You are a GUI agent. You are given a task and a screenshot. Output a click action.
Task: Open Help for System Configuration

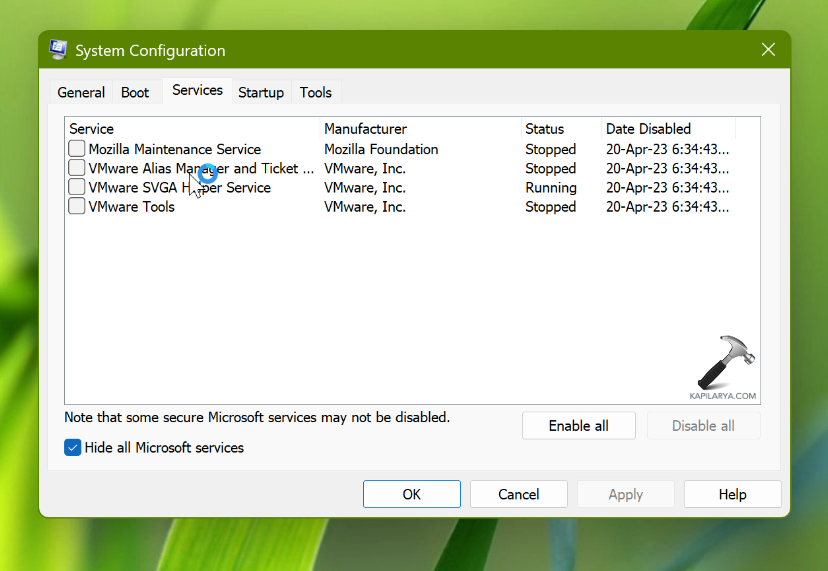click(x=732, y=494)
